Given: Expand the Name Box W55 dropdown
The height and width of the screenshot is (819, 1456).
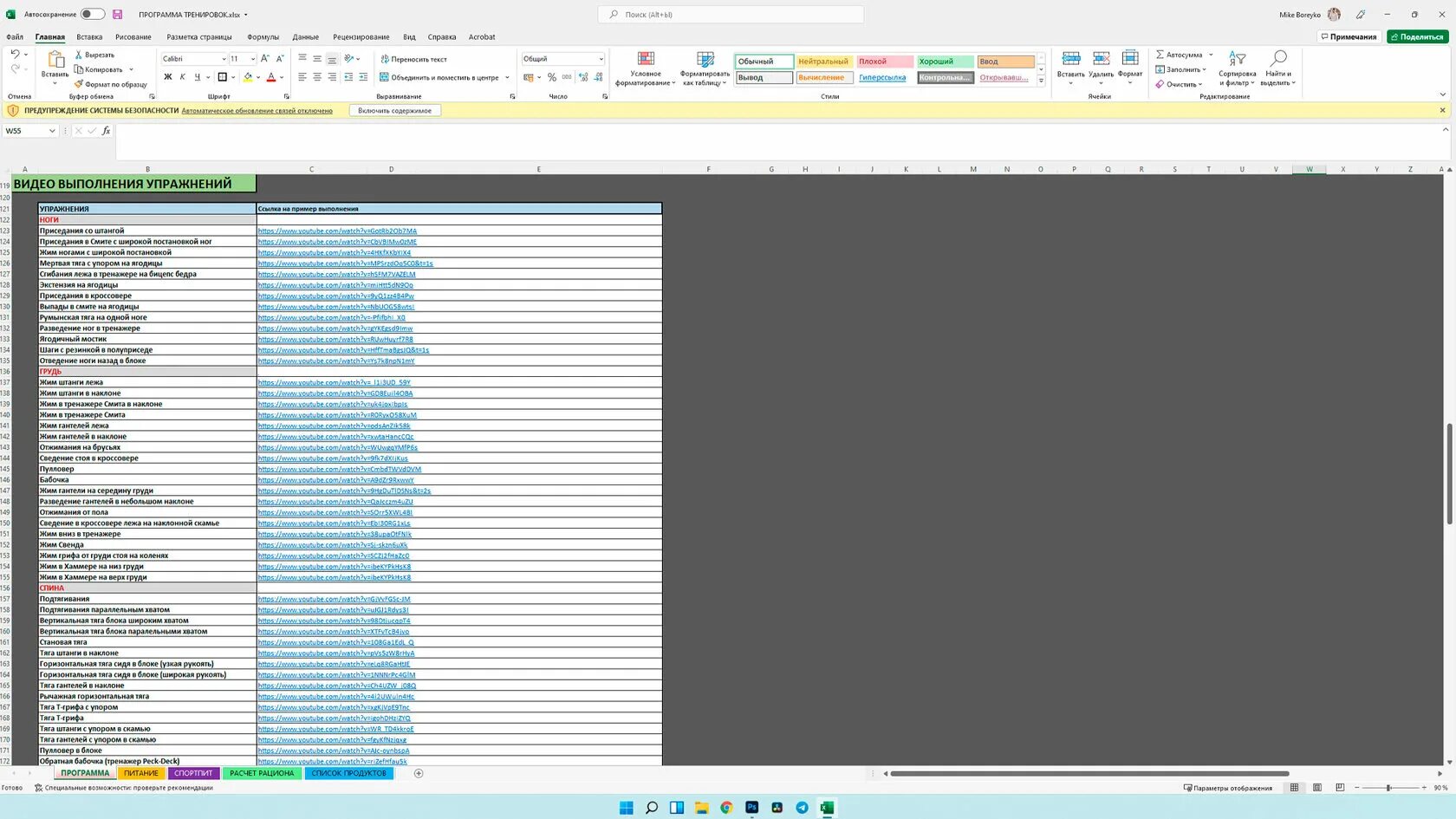Looking at the screenshot, I should (x=52, y=131).
